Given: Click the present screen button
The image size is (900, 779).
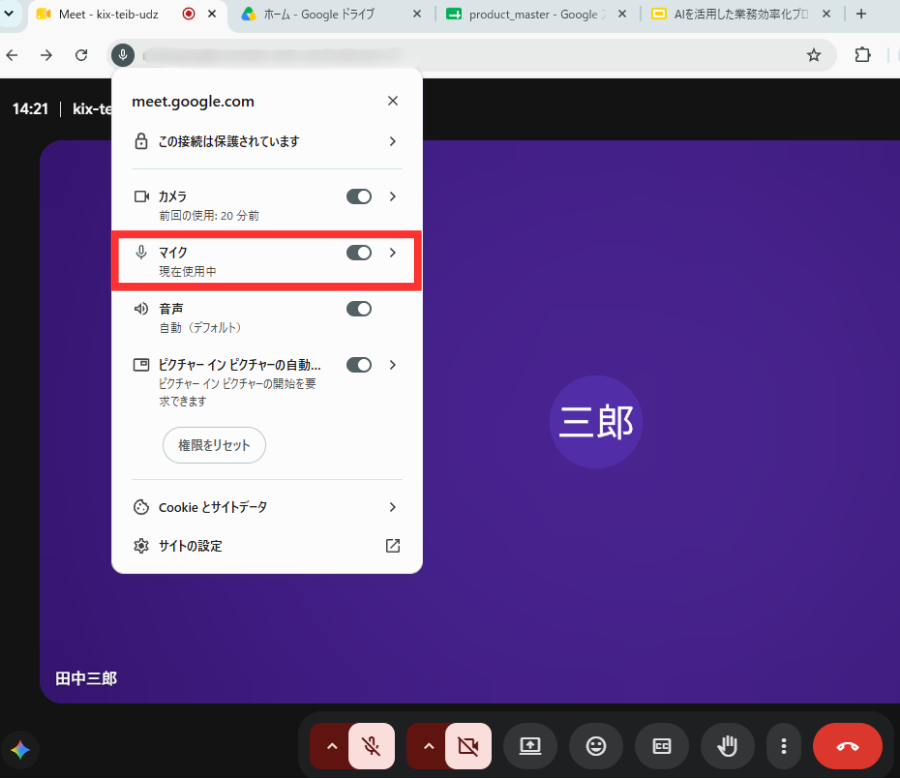Looking at the screenshot, I should pyautogui.click(x=530, y=746).
